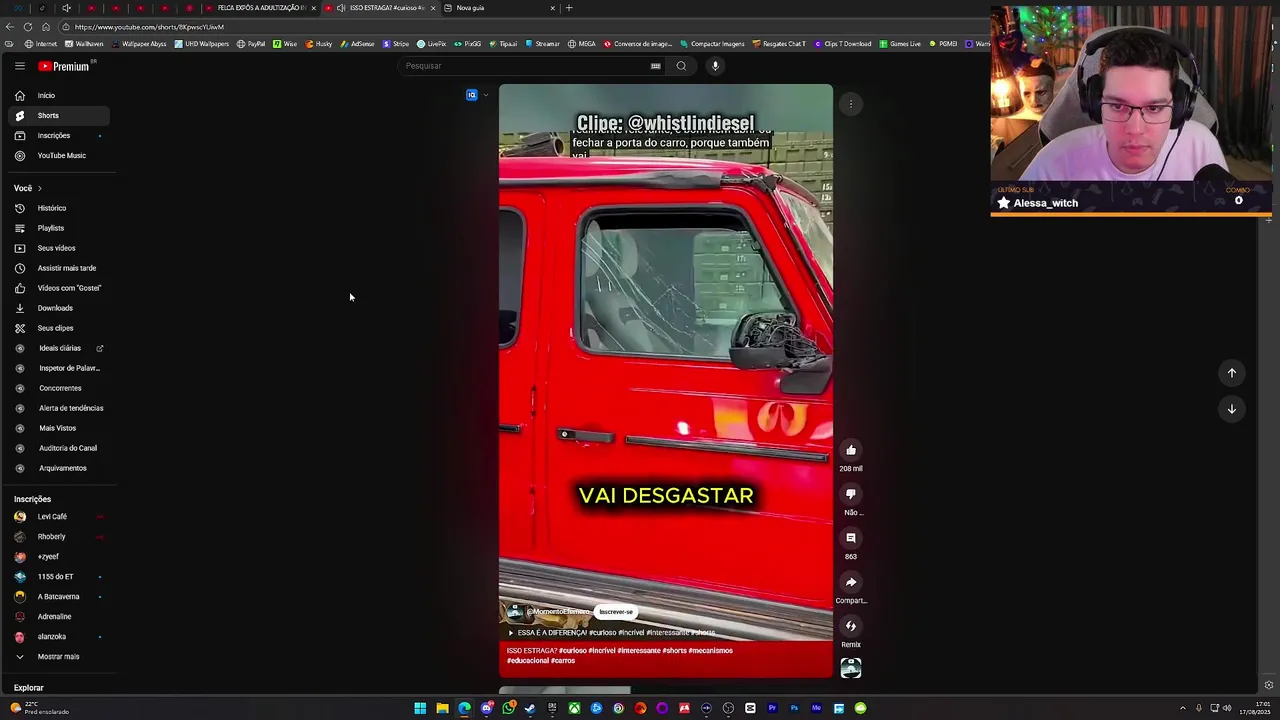Start voice search with microphone icon
Viewport: 1280px width, 720px height.
click(715, 66)
